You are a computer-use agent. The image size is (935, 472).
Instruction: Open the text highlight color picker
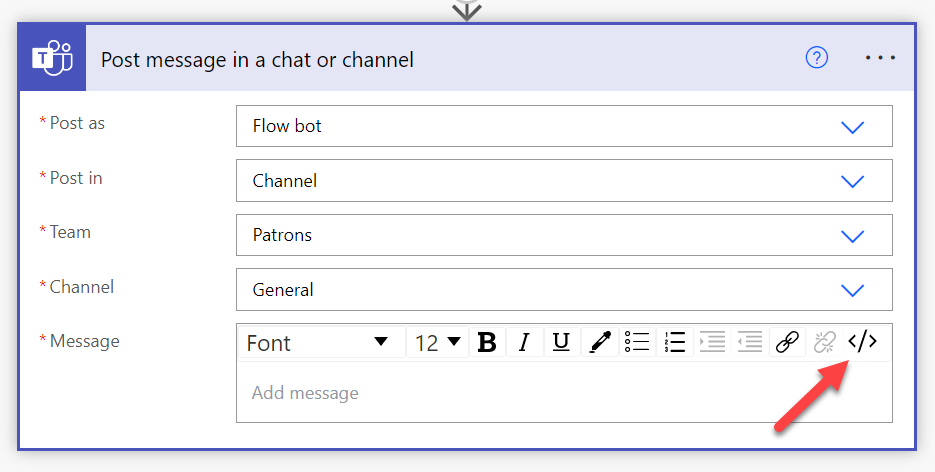point(600,342)
